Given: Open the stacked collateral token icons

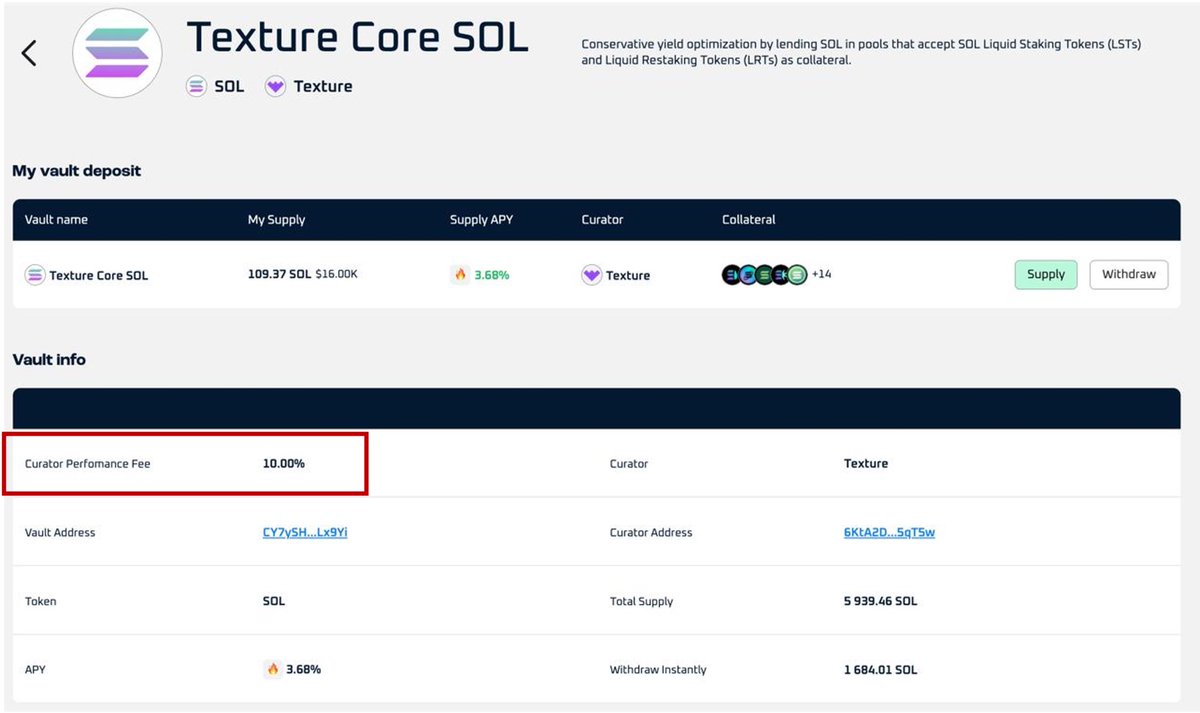Looking at the screenshot, I should 764,274.
